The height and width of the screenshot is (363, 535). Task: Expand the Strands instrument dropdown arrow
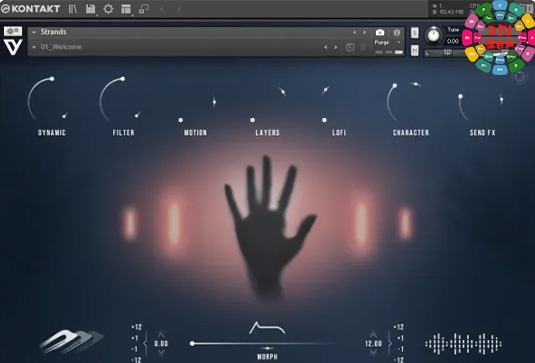pyautogui.click(x=34, y=32)
